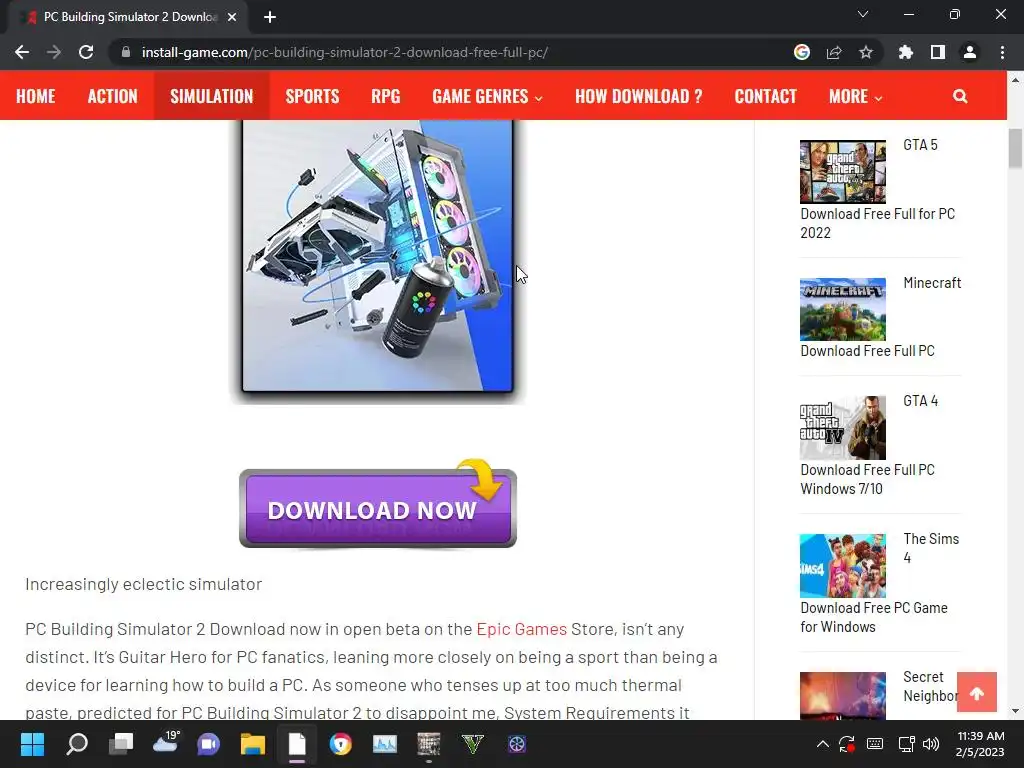Close the PC Building Simulator 2 tab

coord(232,17)
